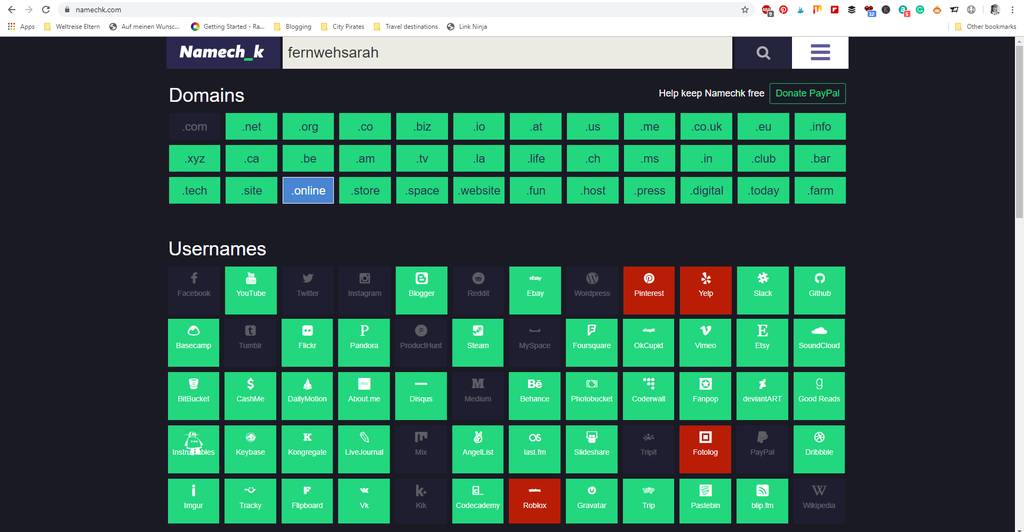Screen dimensions: 1024x532
Task: Select the .org domain button
Action: coord(308,127)
